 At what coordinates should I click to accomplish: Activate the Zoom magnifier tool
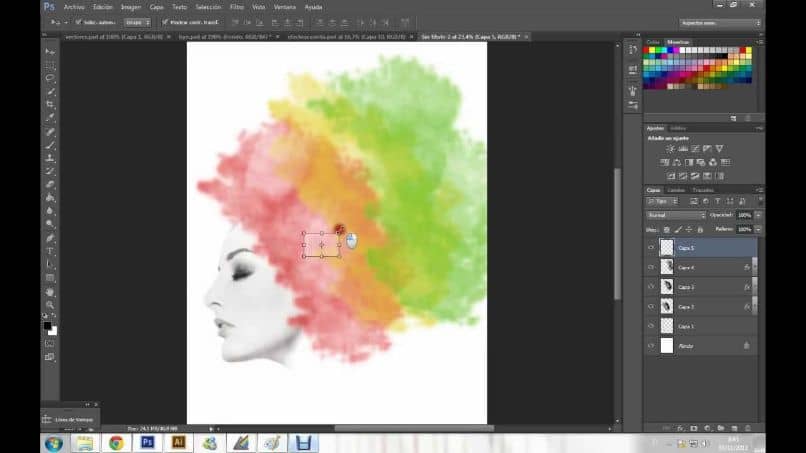coord(50,304)
